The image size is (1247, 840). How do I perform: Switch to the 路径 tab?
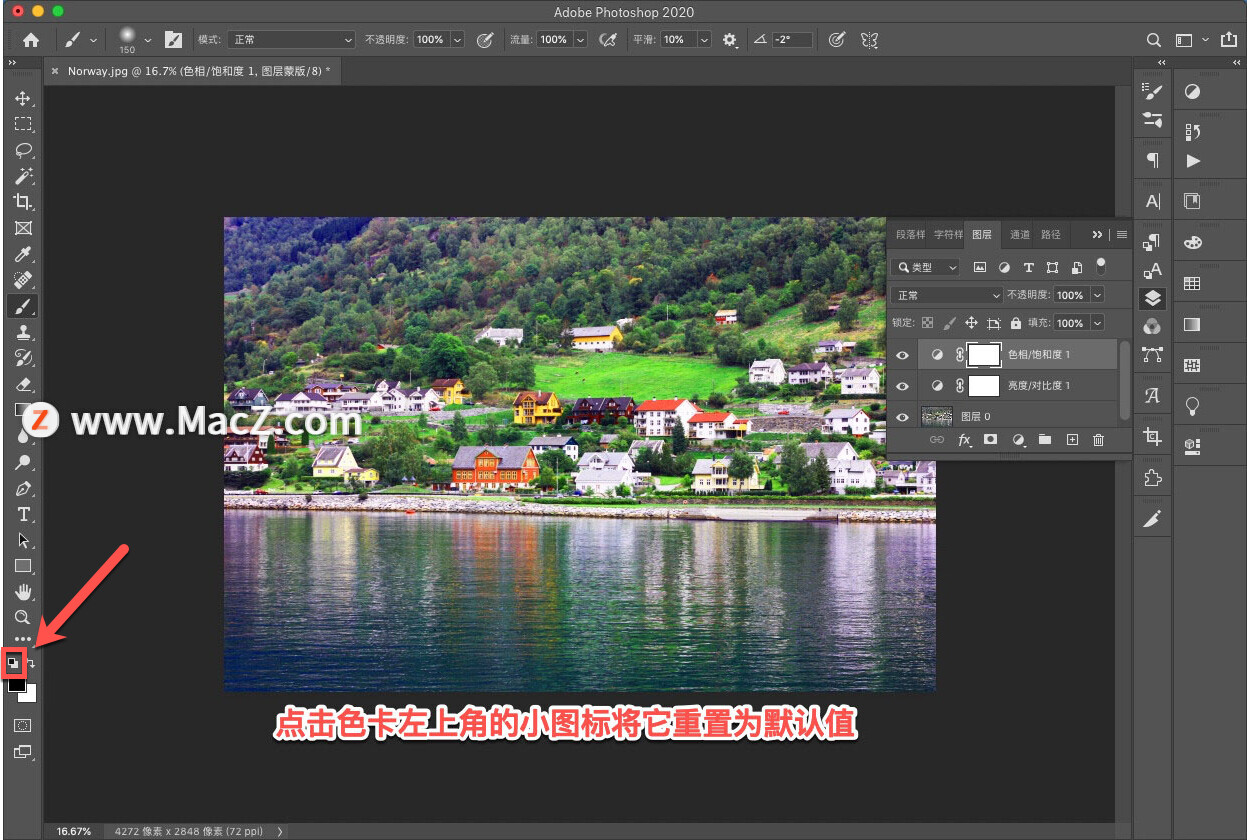tap(1050, 235)
